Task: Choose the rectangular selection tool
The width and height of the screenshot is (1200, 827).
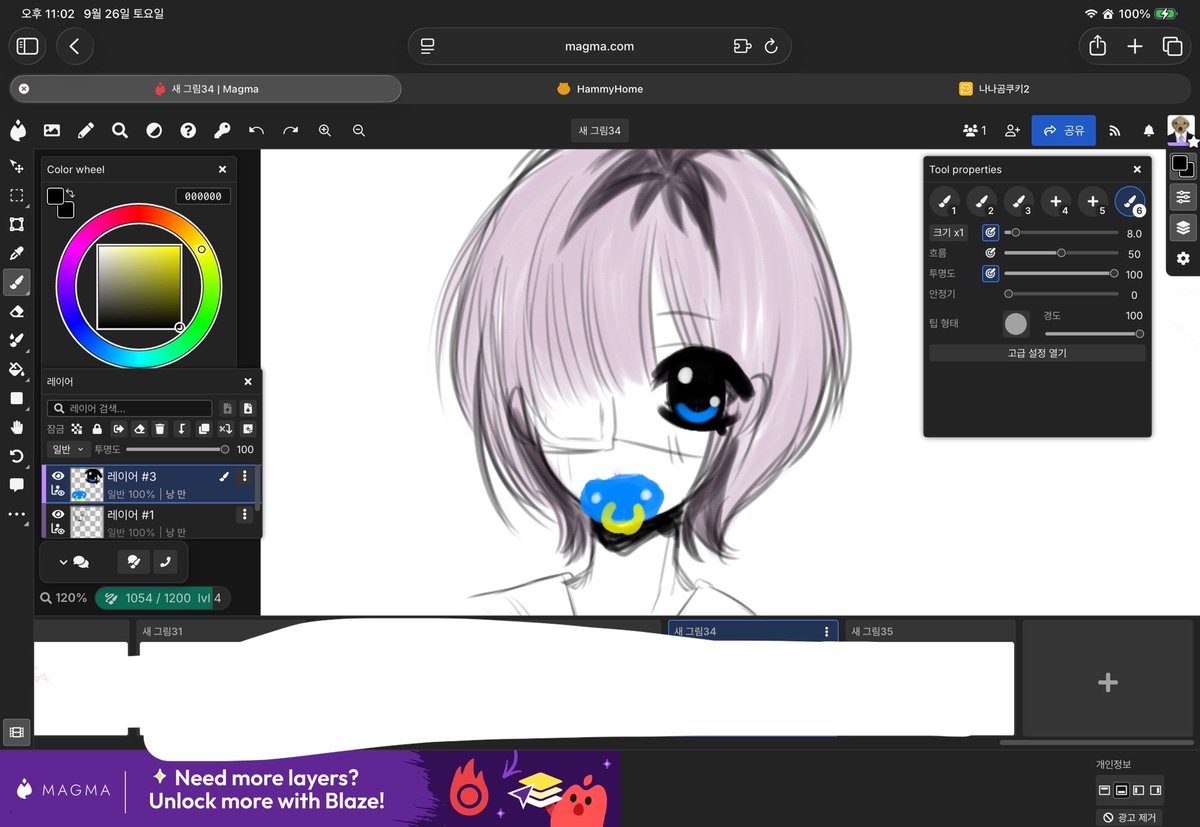Action: [16, 195]
